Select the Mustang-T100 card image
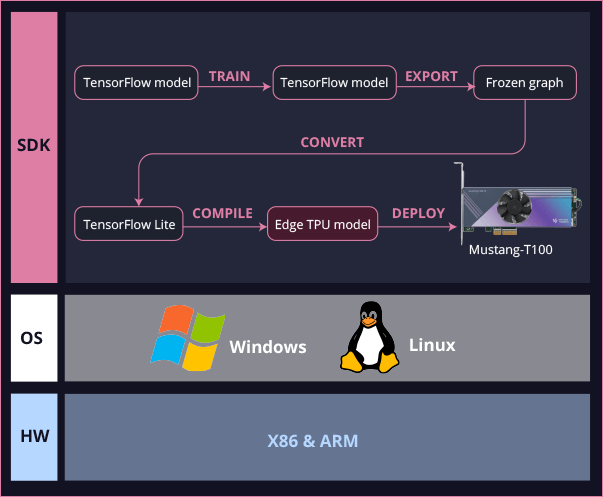 (519, 206)
